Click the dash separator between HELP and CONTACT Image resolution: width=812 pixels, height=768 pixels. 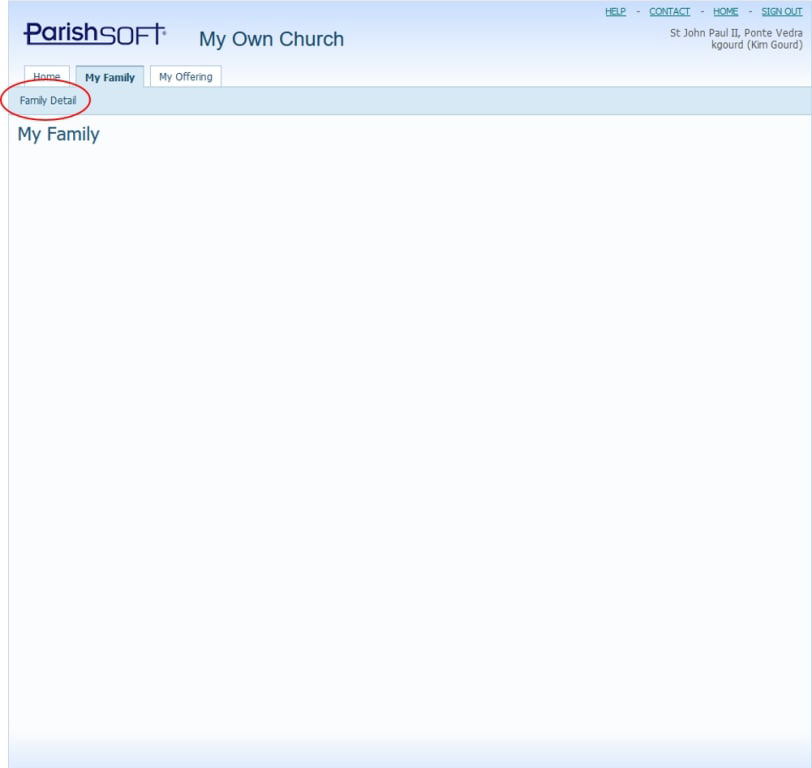[x=638, y=12]
